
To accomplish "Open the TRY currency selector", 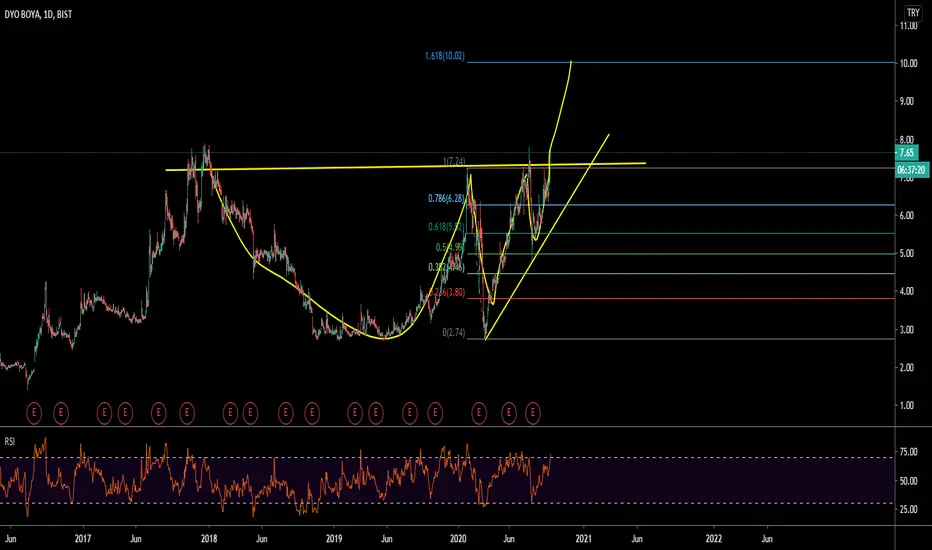I will pos(913,12).
